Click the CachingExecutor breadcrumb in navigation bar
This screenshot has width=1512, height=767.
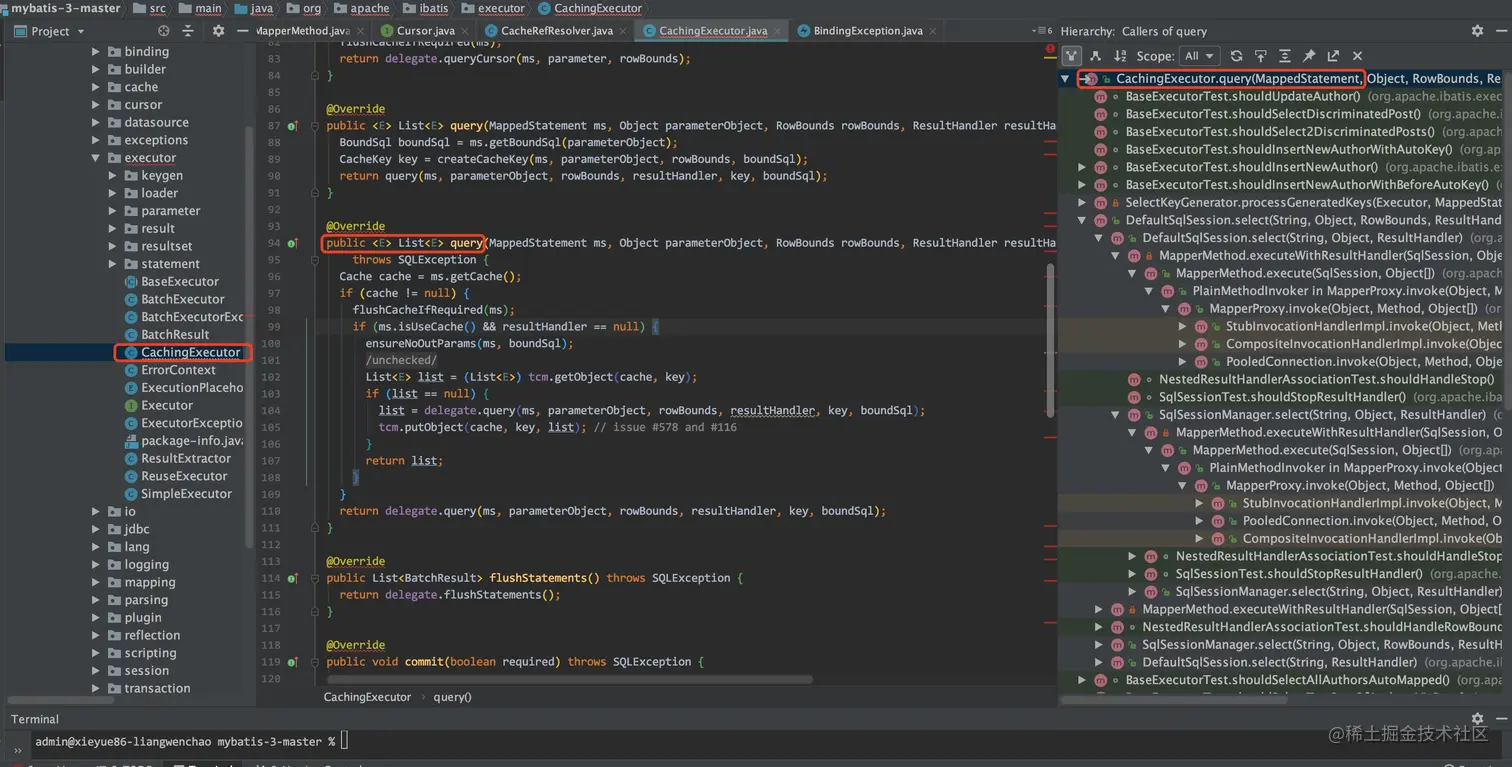590,8
